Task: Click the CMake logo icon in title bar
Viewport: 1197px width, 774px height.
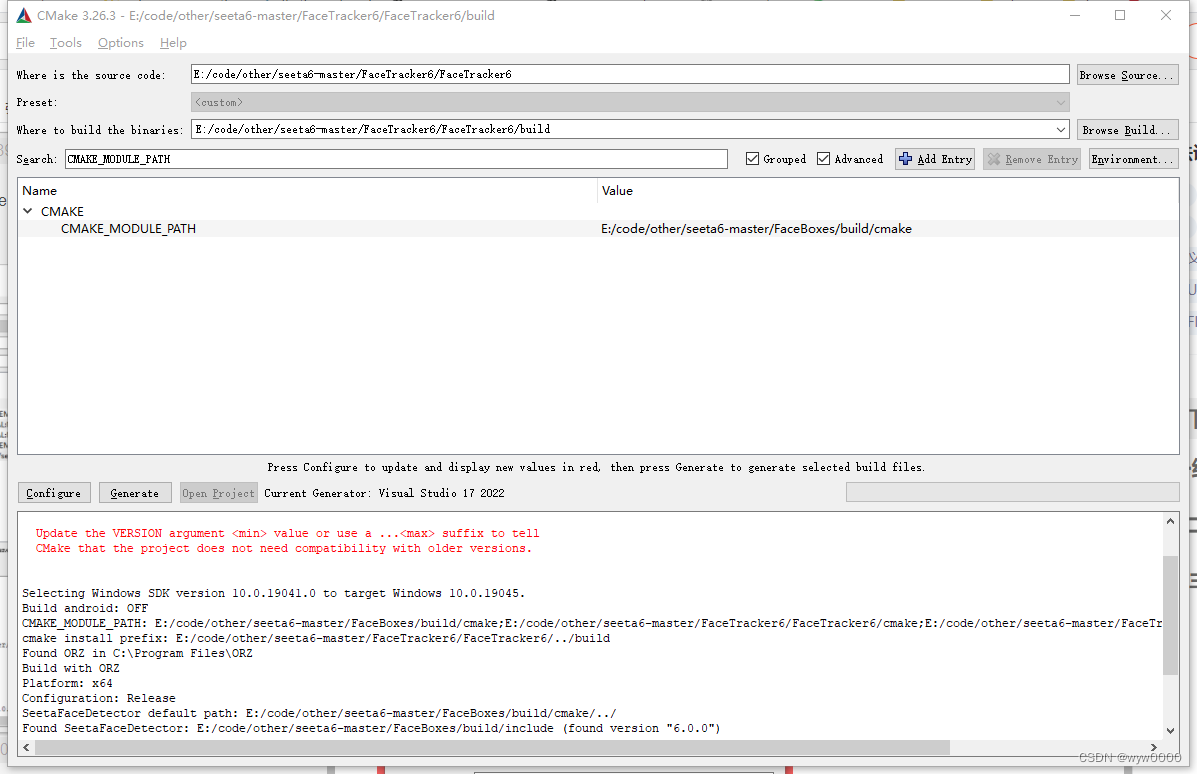Action: (x=24, y=15)
